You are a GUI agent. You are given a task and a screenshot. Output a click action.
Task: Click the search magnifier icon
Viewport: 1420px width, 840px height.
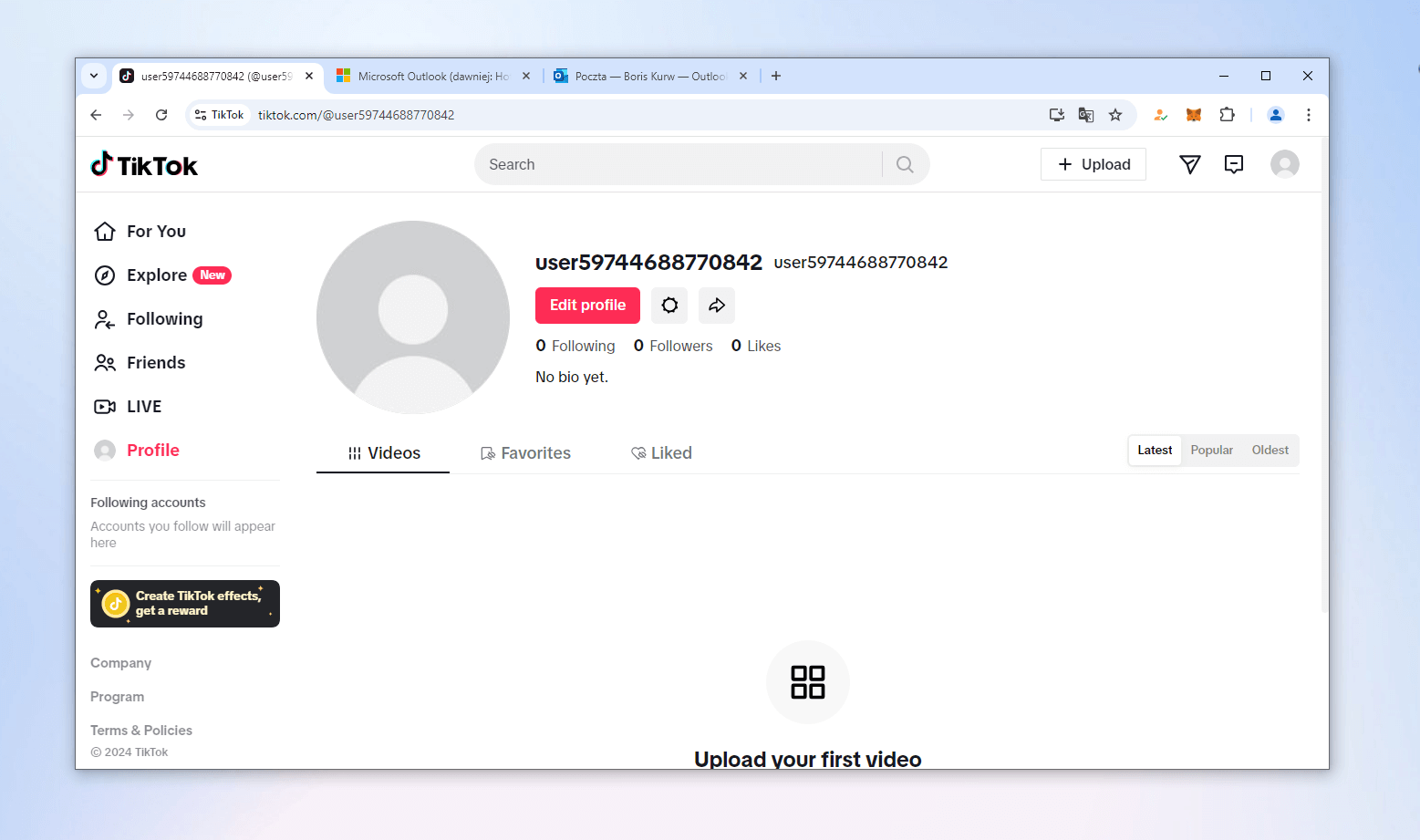(905, 164)
